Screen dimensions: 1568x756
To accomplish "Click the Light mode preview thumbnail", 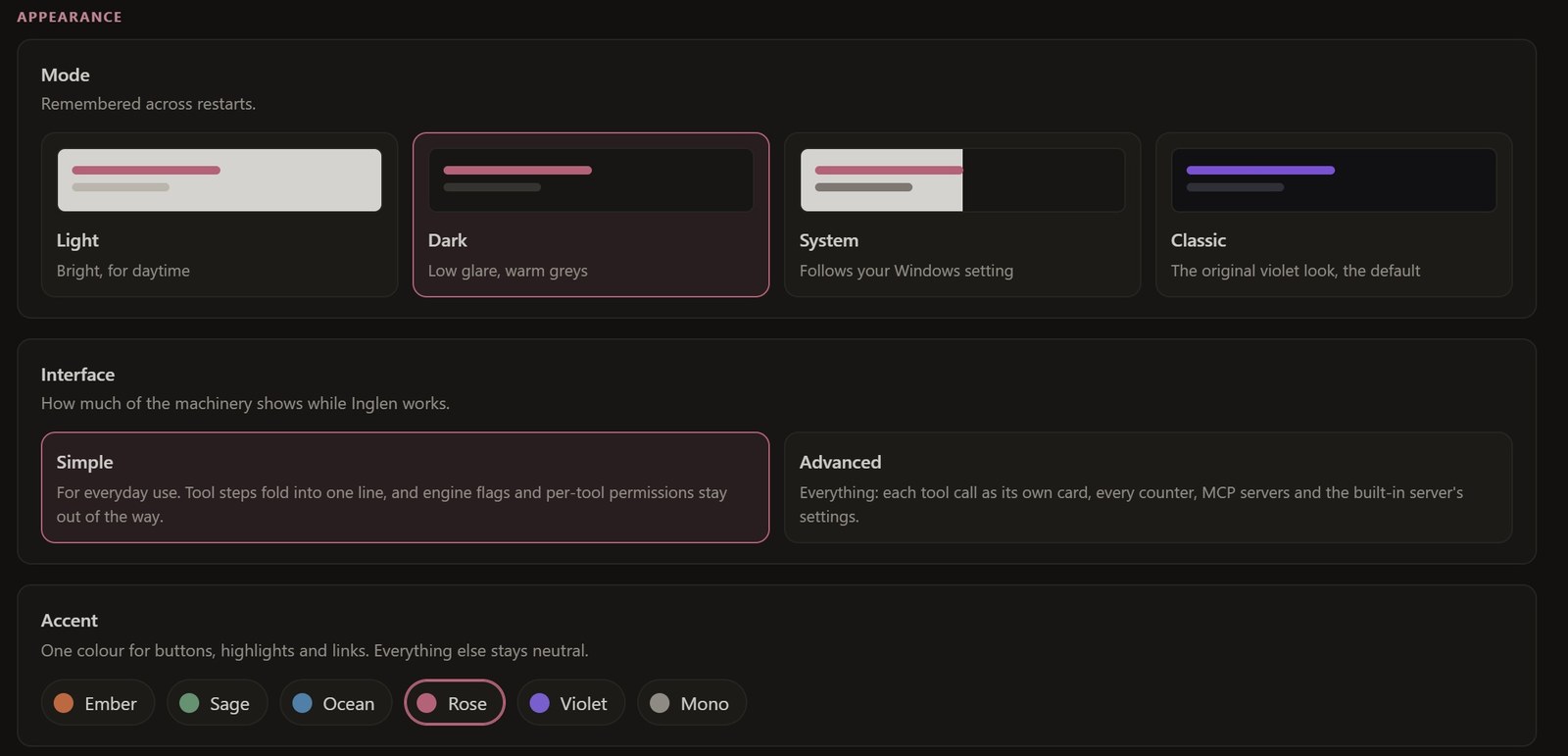I will click(x=220, y=180).
